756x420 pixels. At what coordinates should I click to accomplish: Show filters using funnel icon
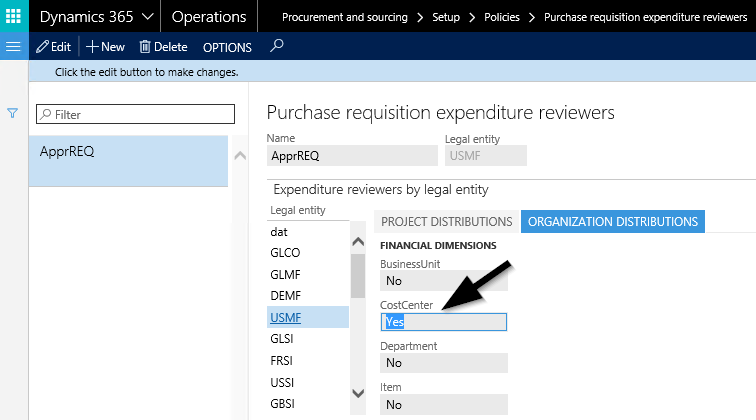[x=13, y=114]
